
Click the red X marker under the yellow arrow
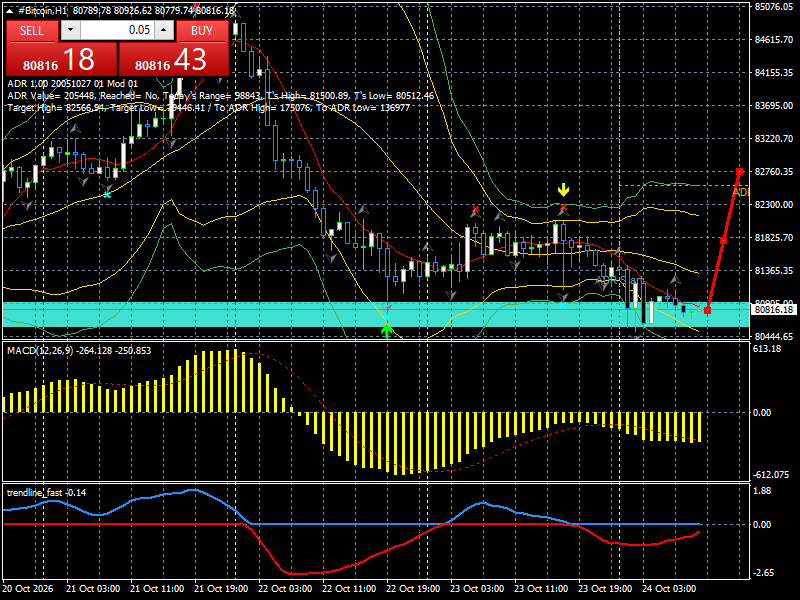coord(563,207)
